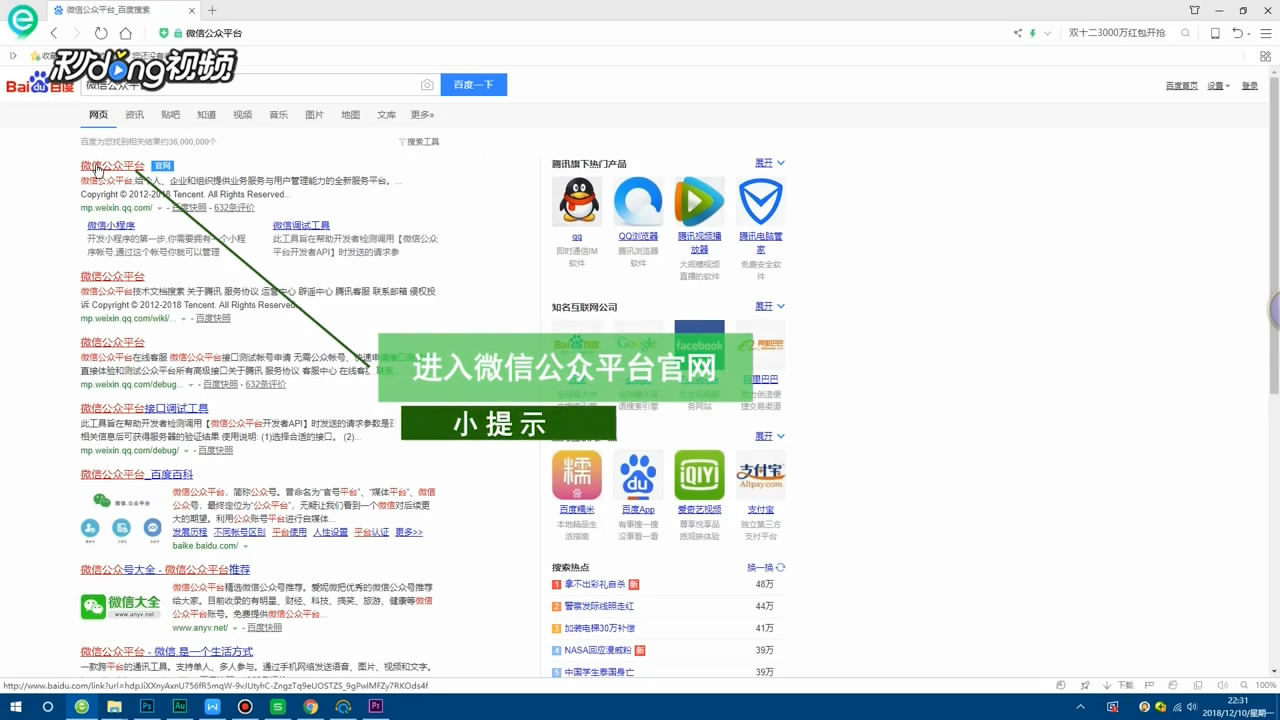Switch to the 地图 tab
Viewport: 1280px width, 720px height.
tap(350, 115)
